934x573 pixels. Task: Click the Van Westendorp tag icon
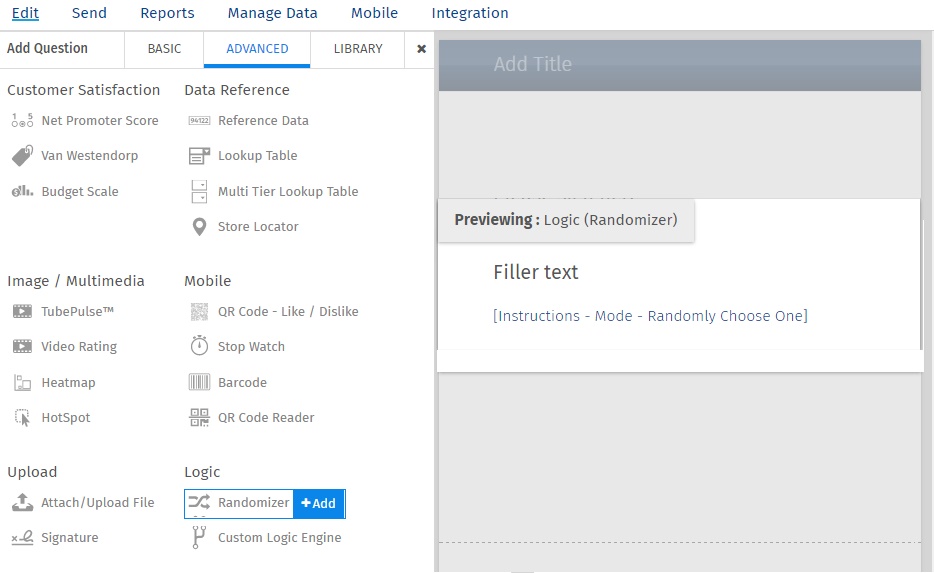coord(22,156)
